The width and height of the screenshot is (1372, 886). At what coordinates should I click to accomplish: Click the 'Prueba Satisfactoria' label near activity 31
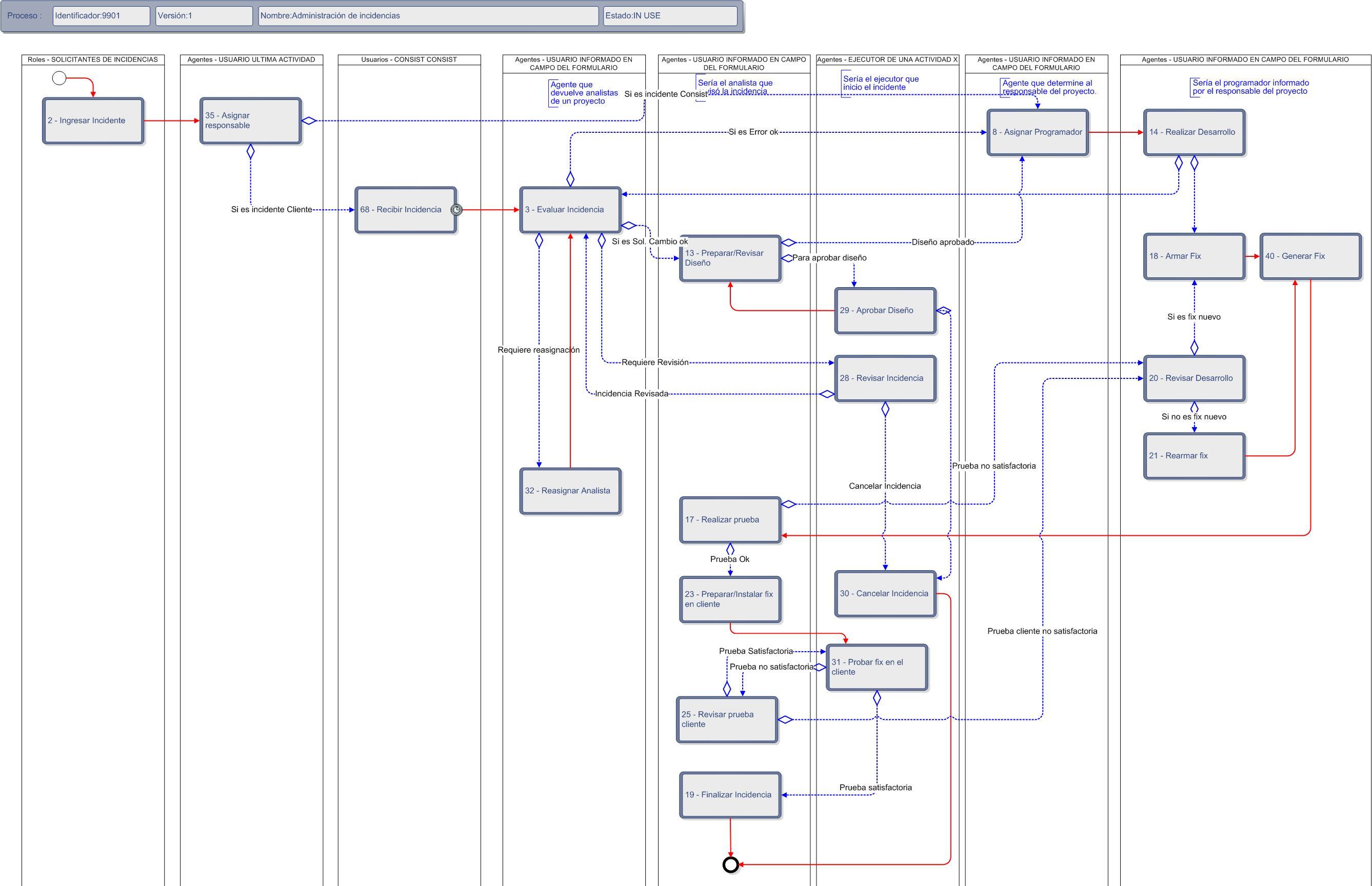756,651
